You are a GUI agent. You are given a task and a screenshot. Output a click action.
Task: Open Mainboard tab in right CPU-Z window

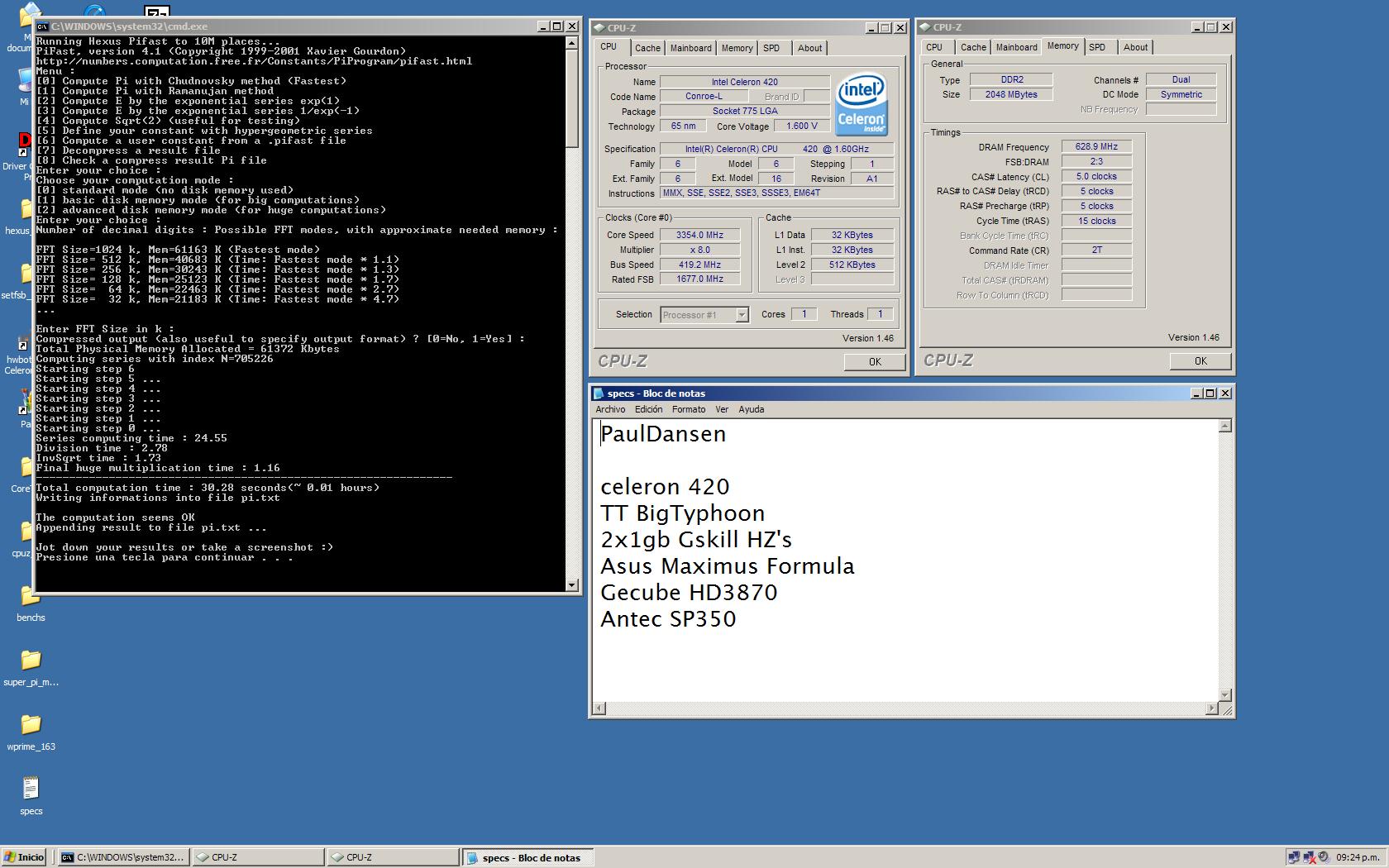(1016, 47)
